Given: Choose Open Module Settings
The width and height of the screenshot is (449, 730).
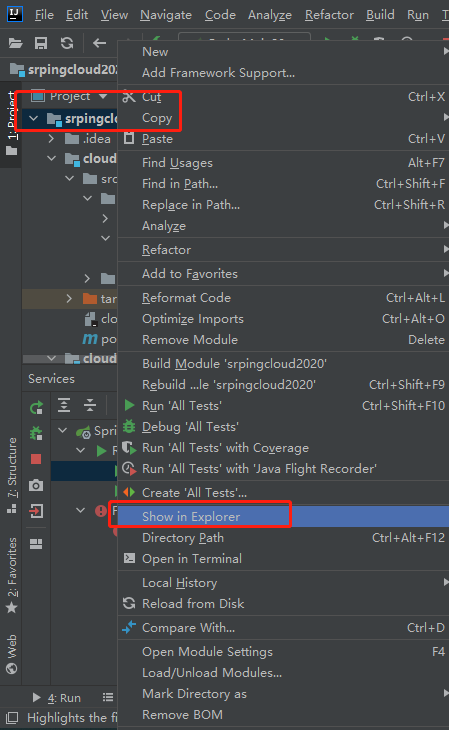Looking at the screenshot, I should tap(283, 652).
